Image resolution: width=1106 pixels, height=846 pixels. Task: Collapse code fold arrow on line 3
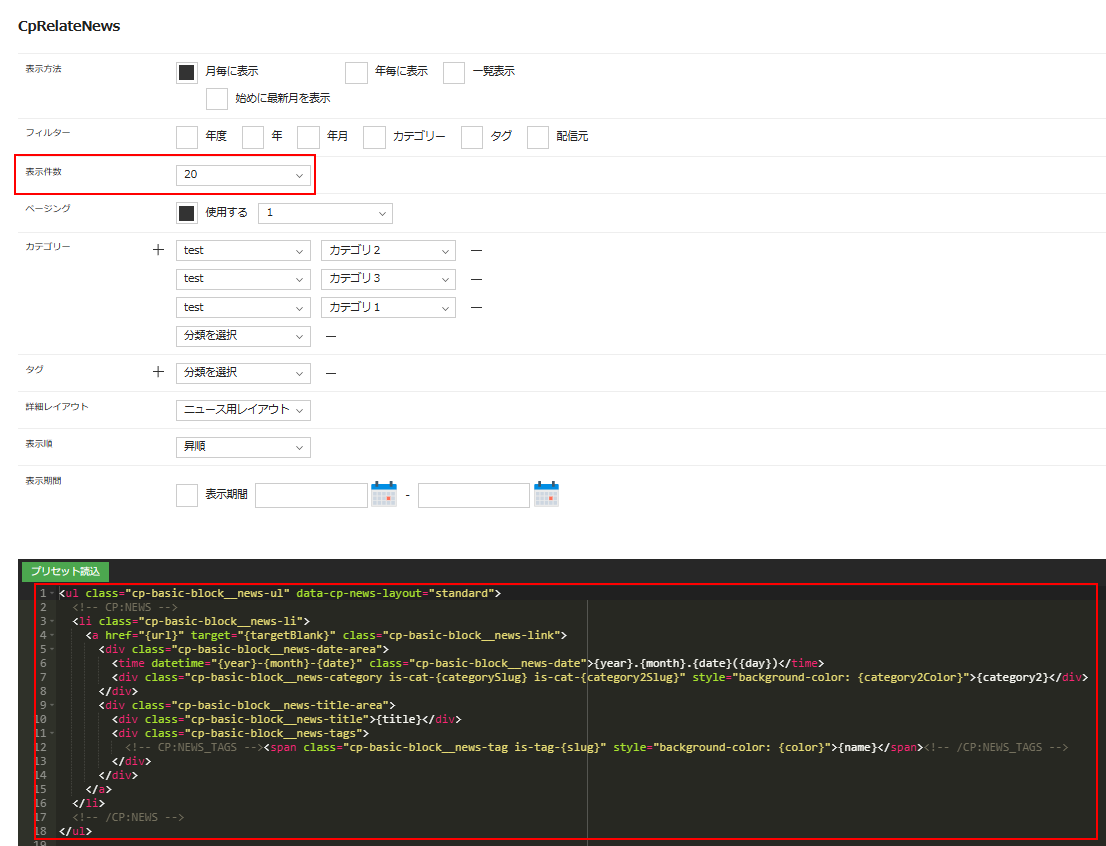point(52,622)
